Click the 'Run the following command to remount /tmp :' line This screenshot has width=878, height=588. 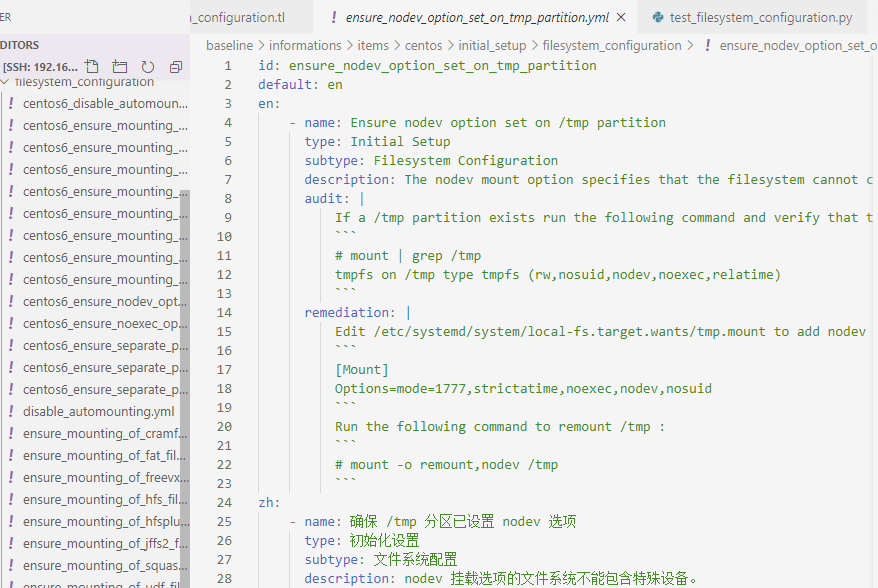point(500,427)
